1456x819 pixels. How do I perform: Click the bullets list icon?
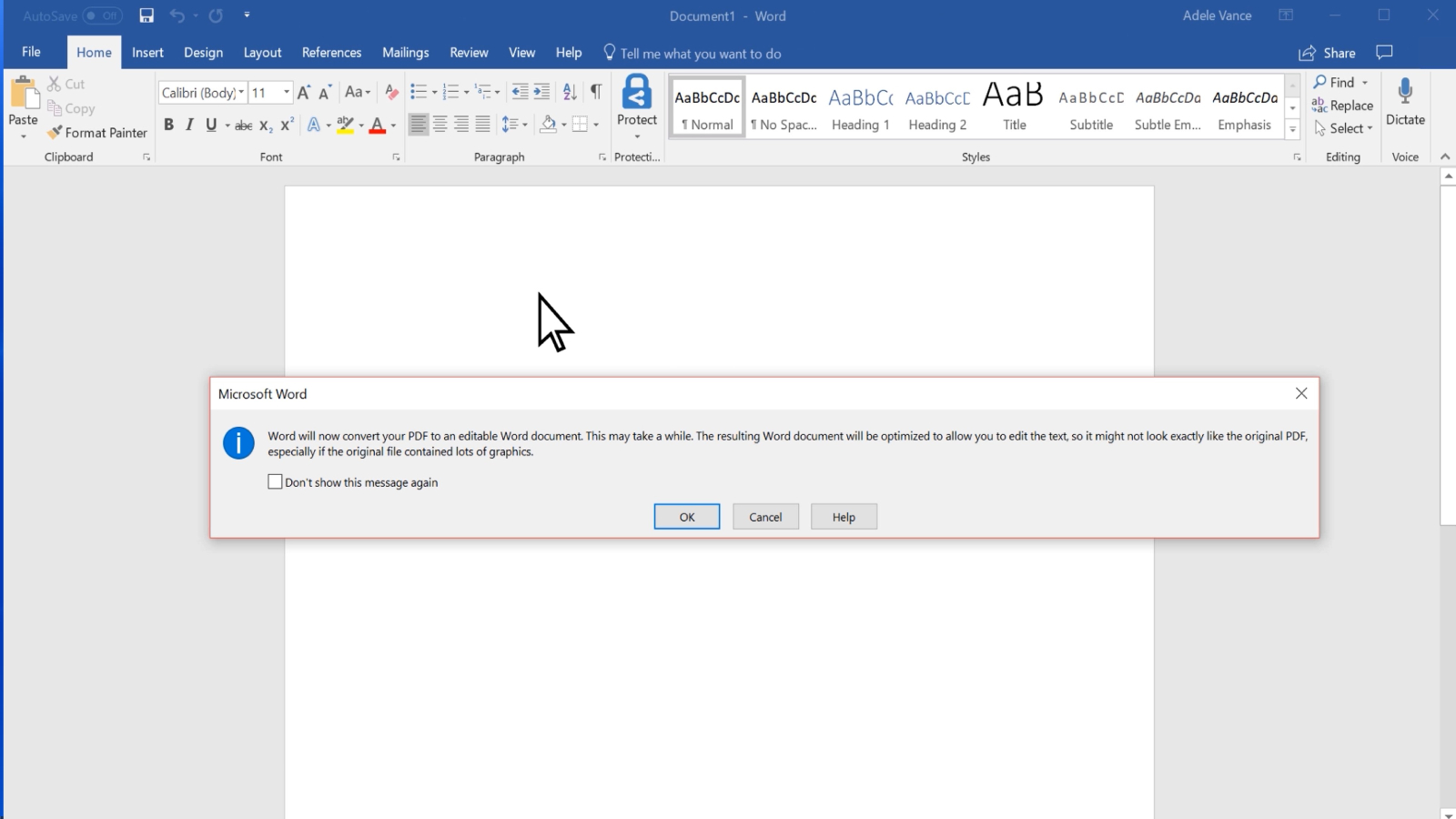[x=418, y=91]
